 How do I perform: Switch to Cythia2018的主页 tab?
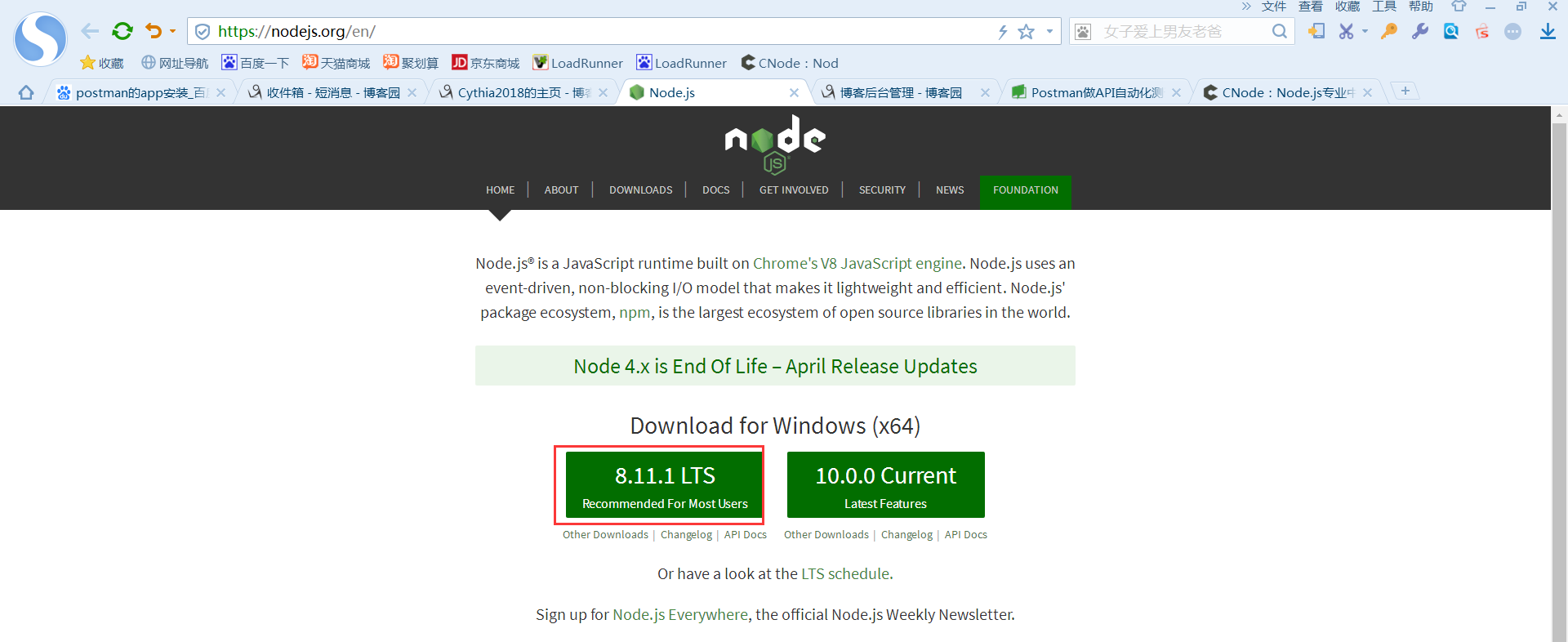pos(516,92)
